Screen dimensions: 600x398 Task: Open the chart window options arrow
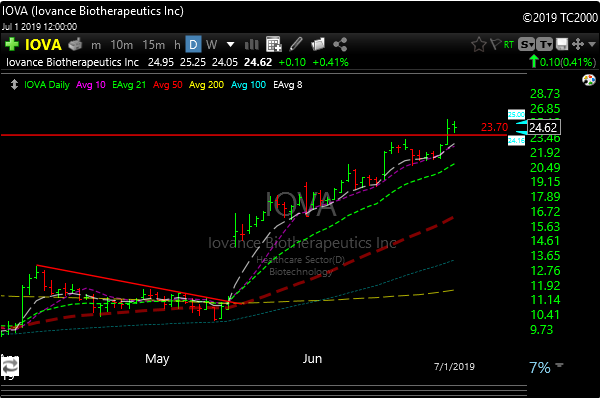click(x=592, y=44)
